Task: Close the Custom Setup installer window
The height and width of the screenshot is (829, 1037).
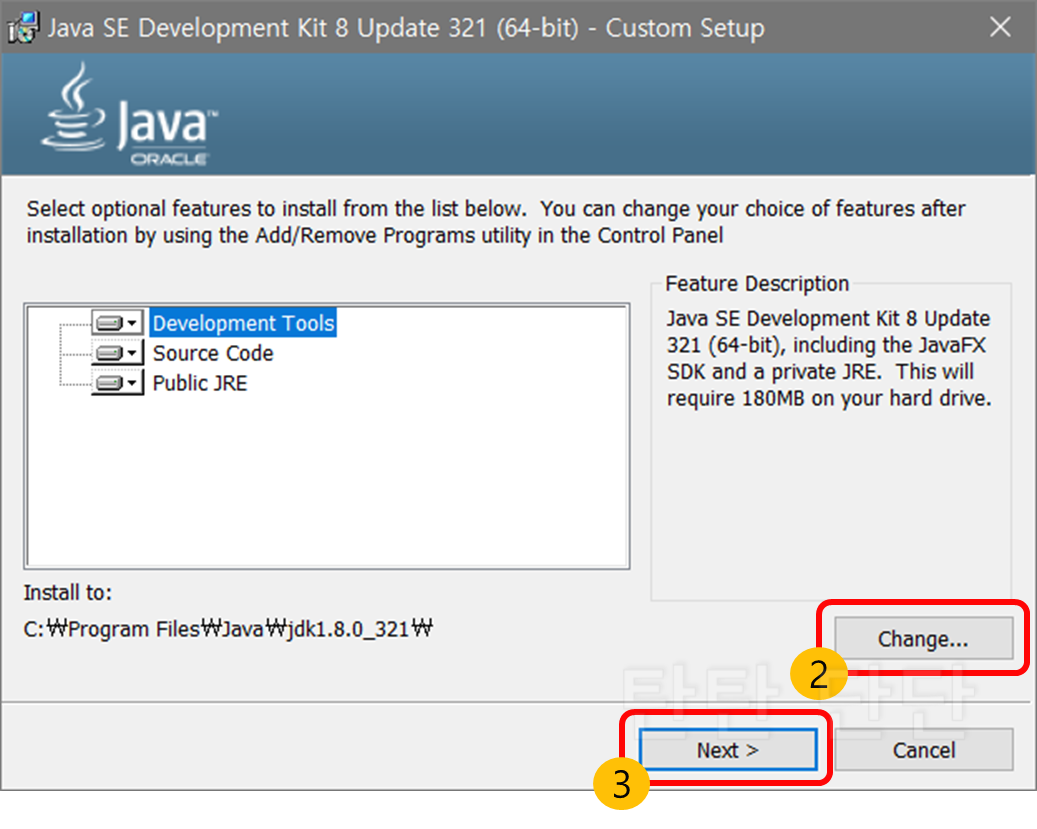Action: 1000,27
